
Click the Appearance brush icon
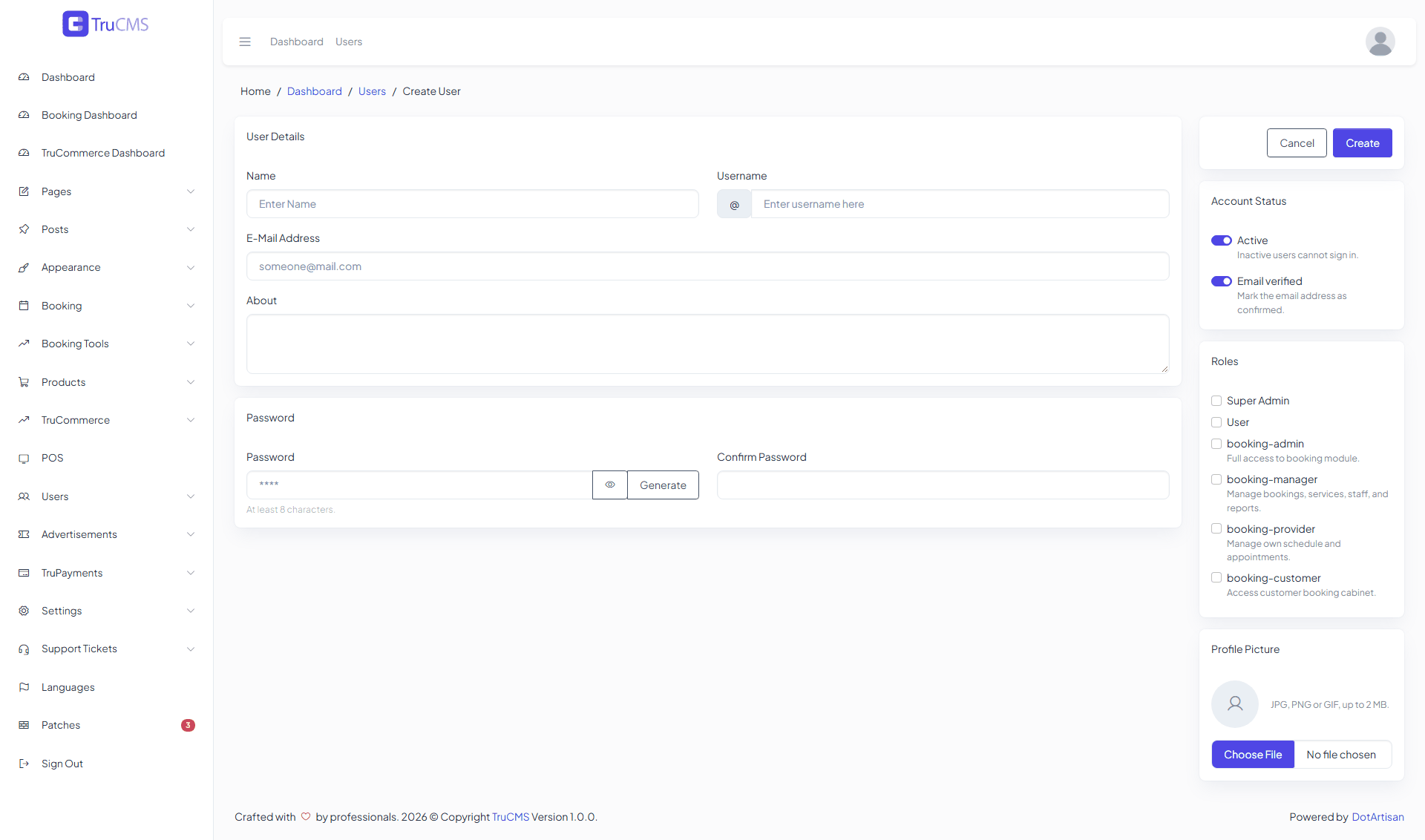(24, 267)
